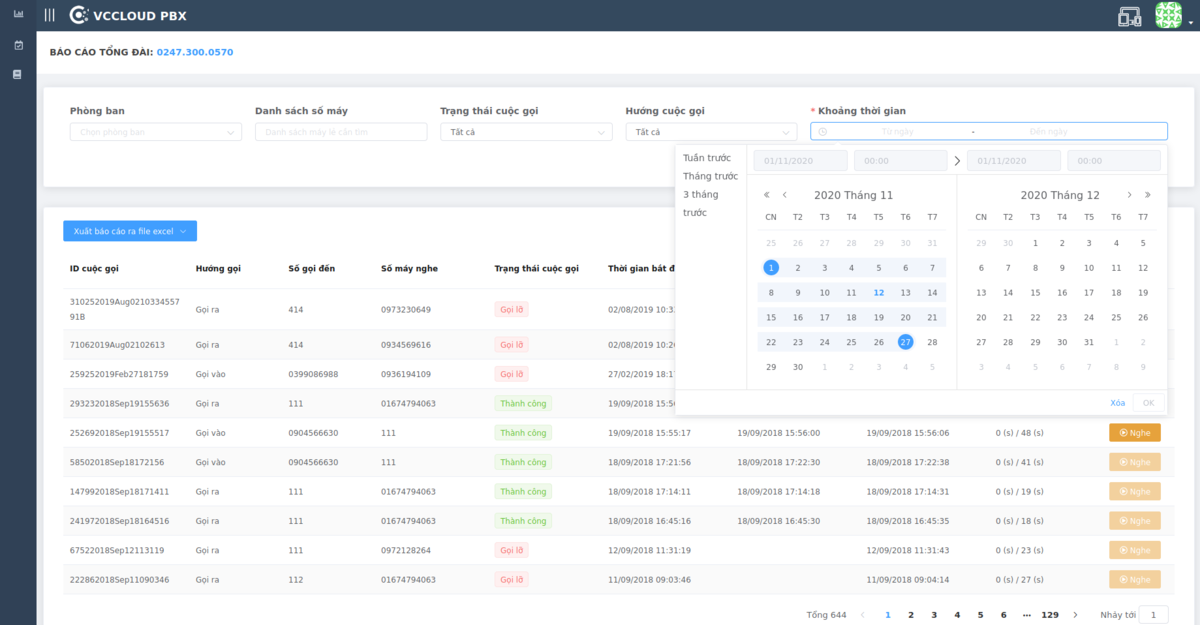Image resolution: width=1200 pixels, height=625 pixels.
Task: Focus the Danh sách số máy input
Action: pyautogui.click(x=341, y=132)
